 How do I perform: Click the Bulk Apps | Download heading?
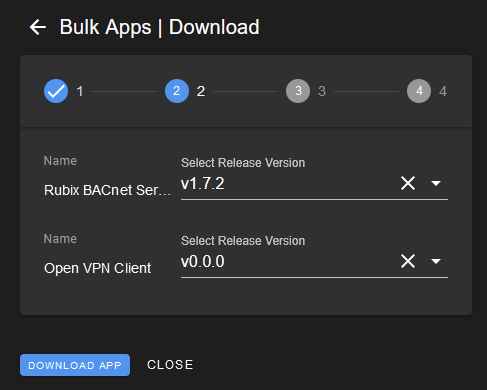[x=159, y=27]
